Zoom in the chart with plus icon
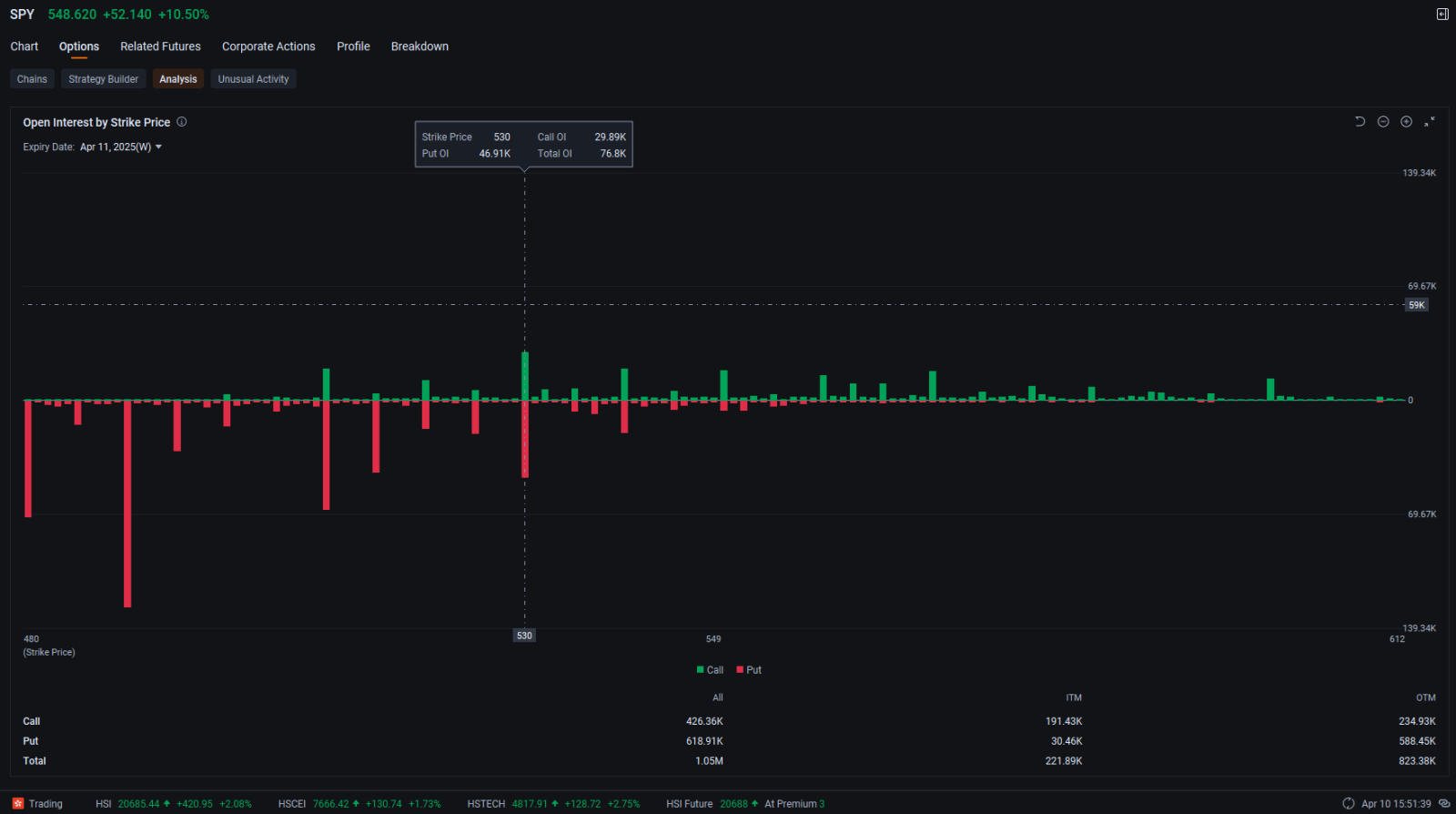 point(1406,121)
